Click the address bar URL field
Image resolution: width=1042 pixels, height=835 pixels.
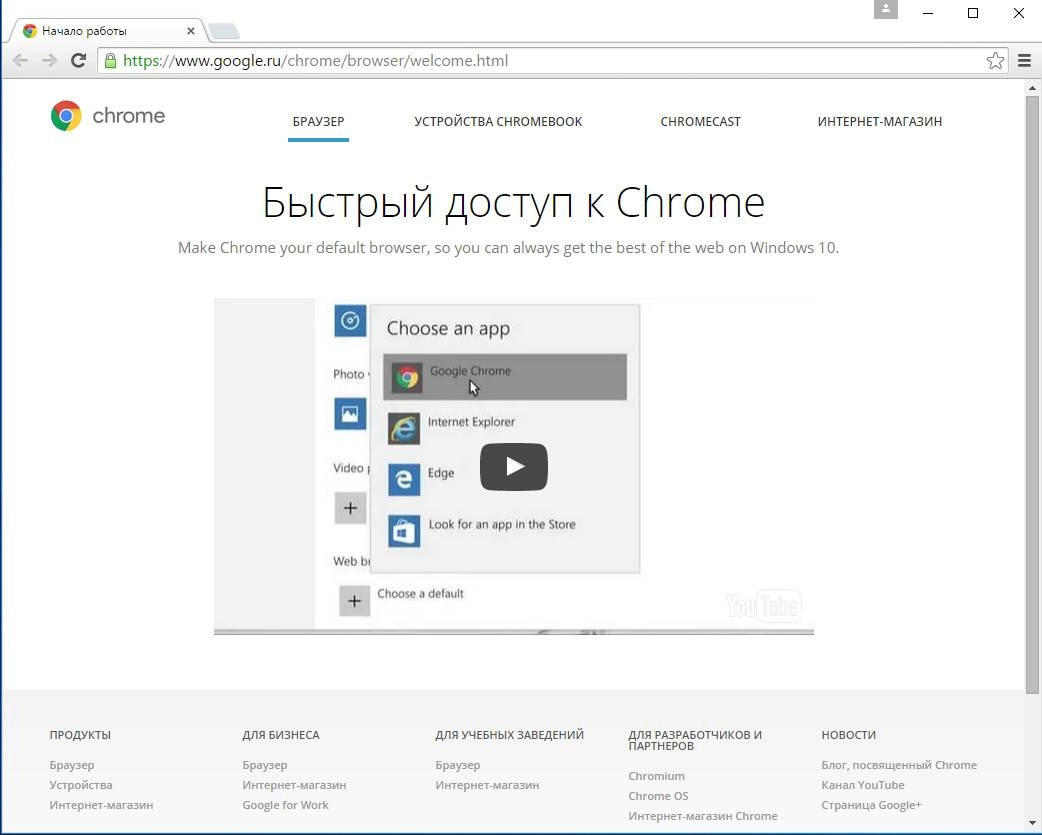[x=552, y=60]
